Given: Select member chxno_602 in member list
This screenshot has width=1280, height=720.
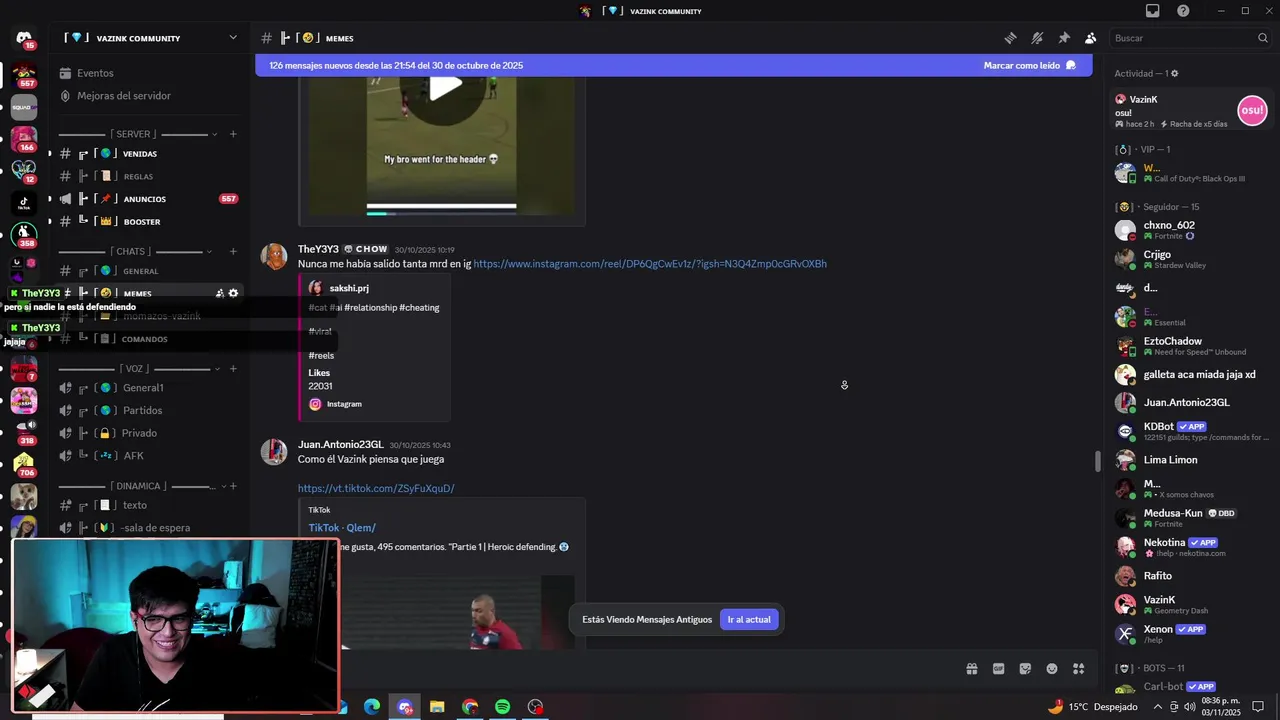Looking at the screenshot, I should click(1190, 230).
